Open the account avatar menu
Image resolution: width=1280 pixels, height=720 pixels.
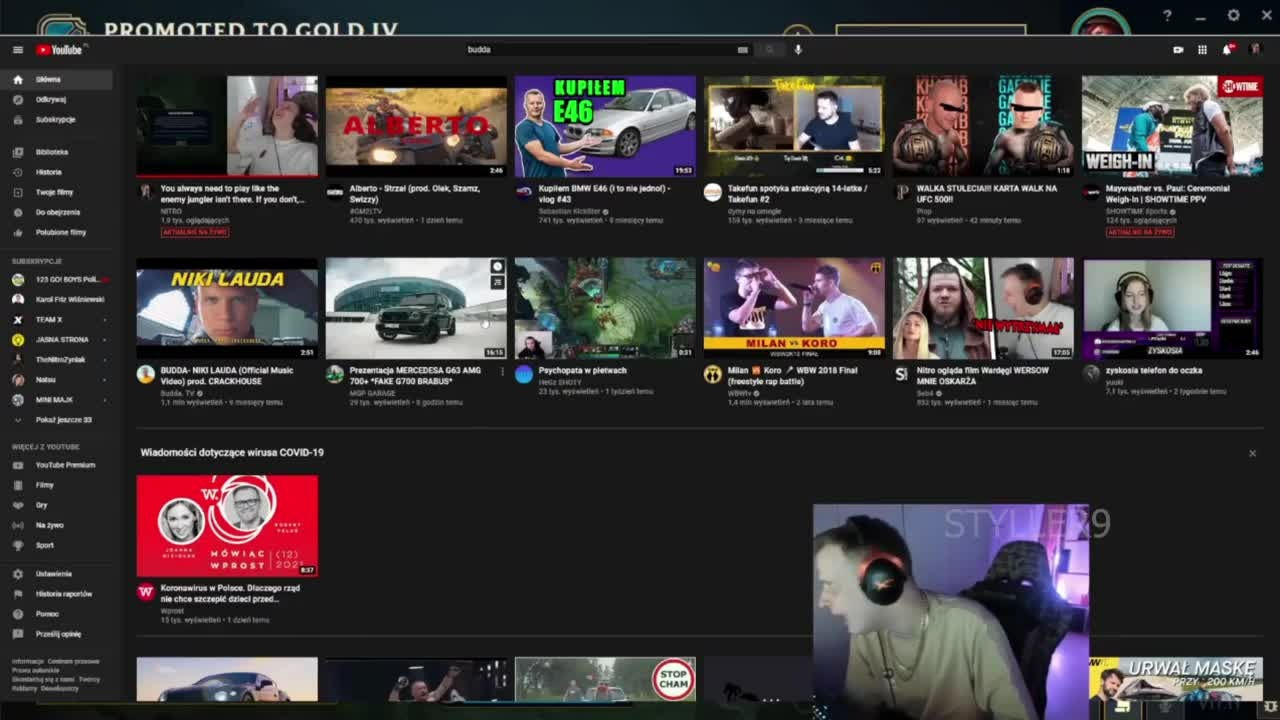1257,49
